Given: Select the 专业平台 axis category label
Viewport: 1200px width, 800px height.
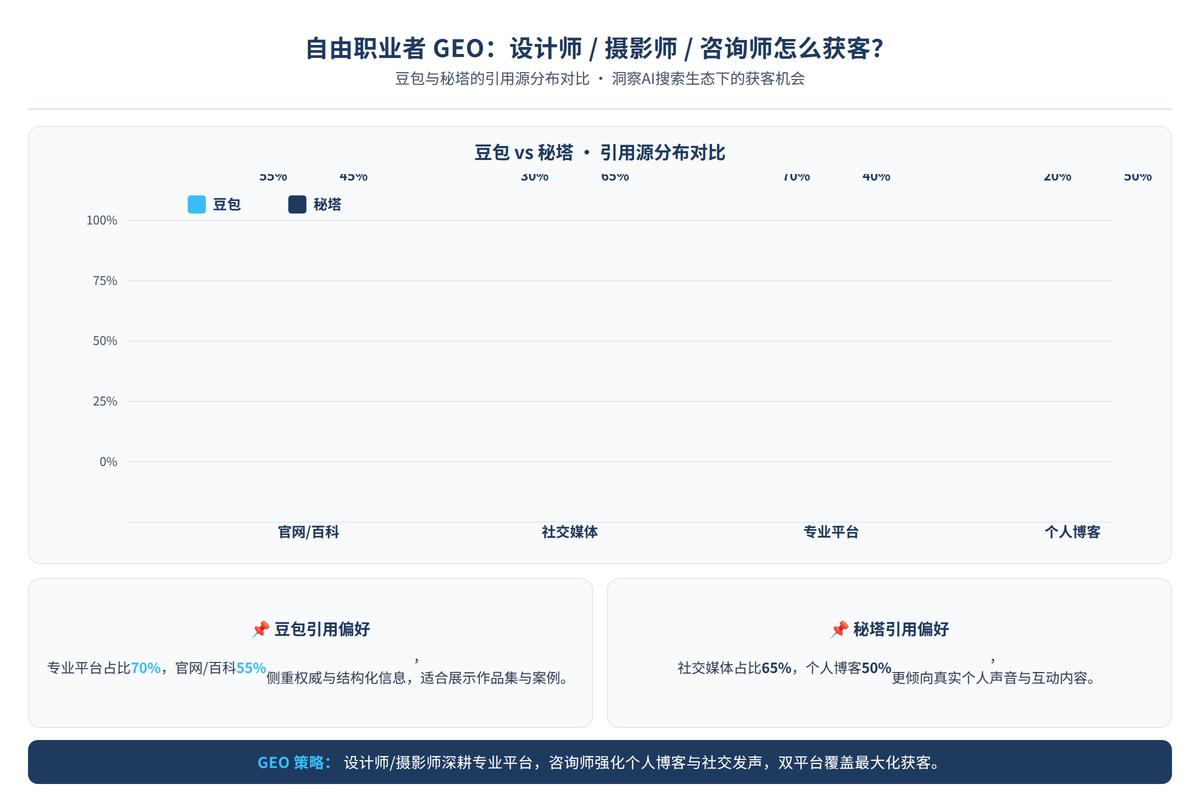Looking at the screenshot, I should click(831, 532).
